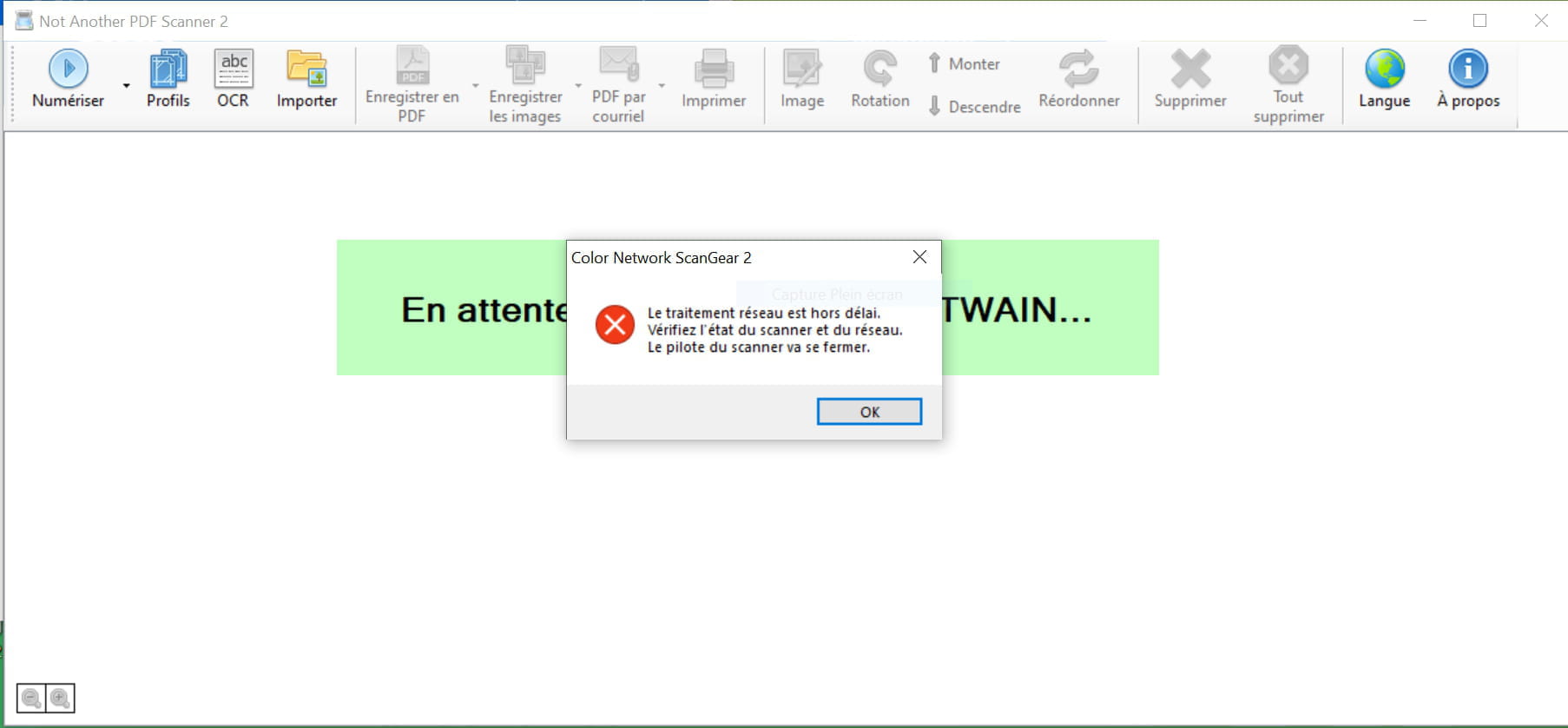Click the zoom in magnifier icon

60,698
